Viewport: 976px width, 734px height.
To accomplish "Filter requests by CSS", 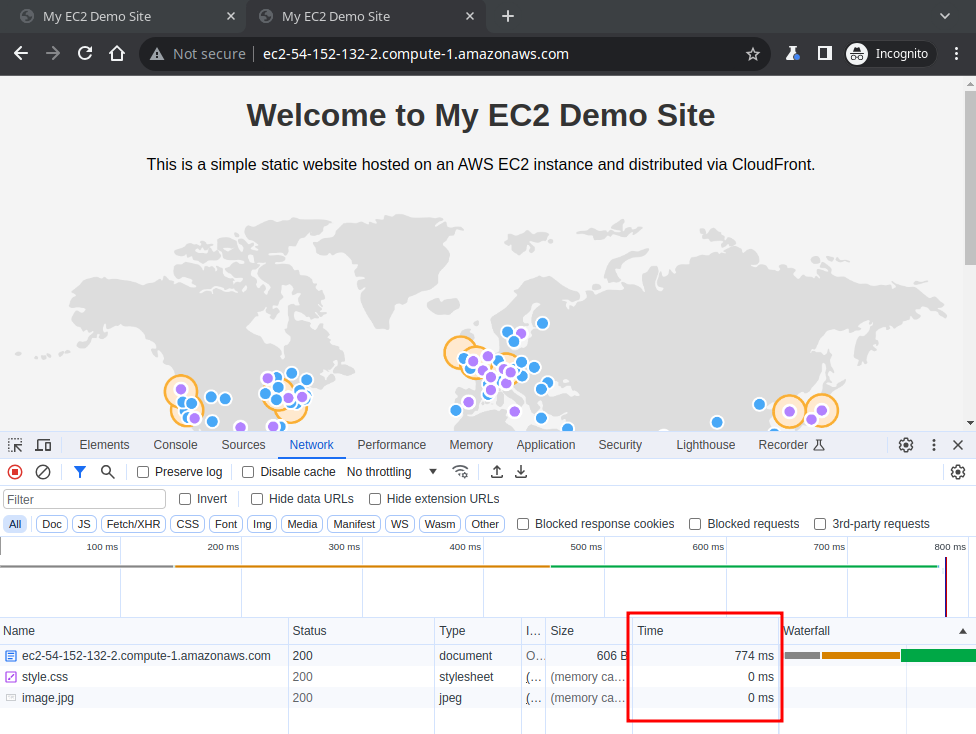I will 187,524.
